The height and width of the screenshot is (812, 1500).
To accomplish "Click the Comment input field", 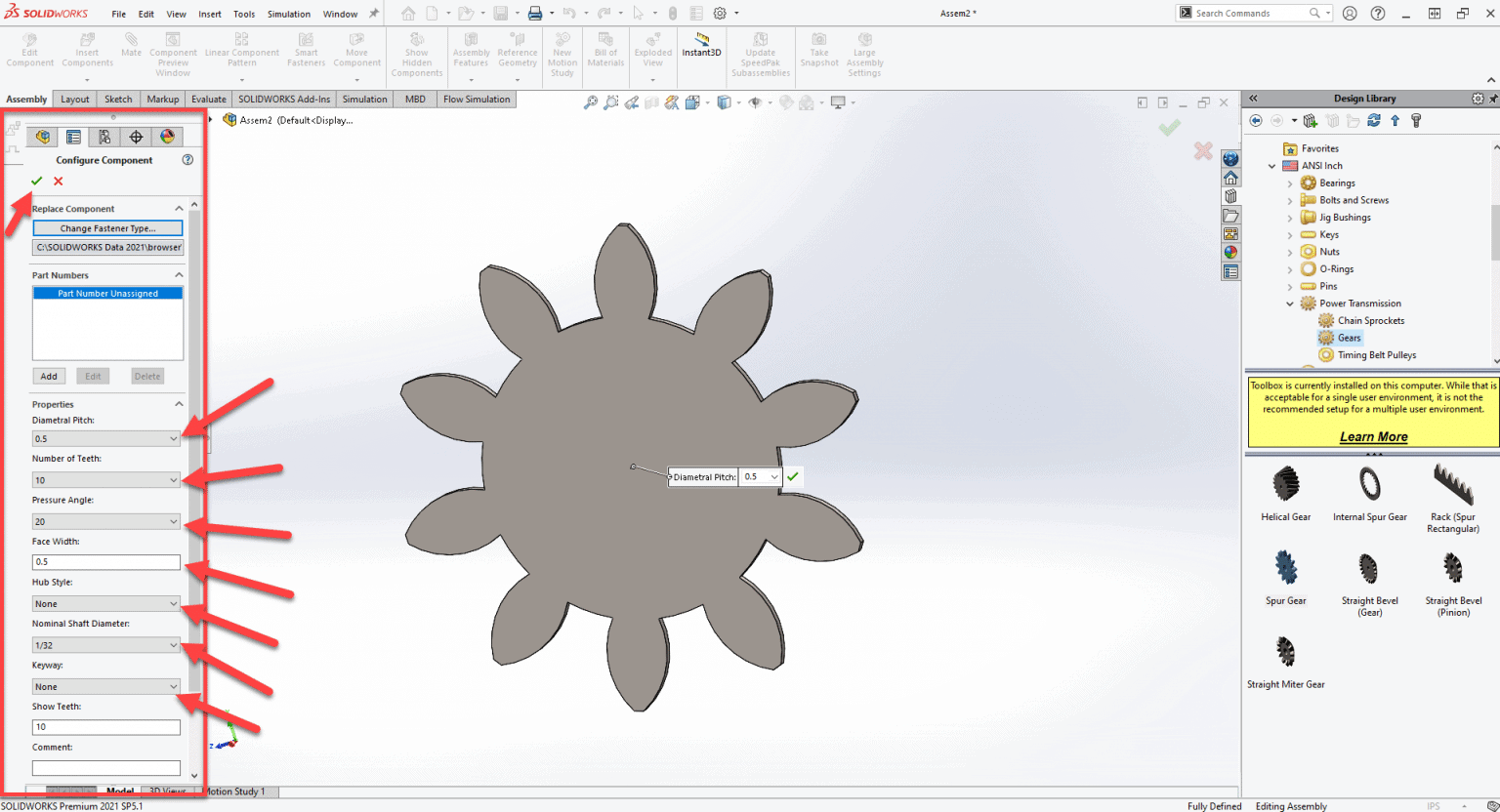I will click(x=106, y=768).
